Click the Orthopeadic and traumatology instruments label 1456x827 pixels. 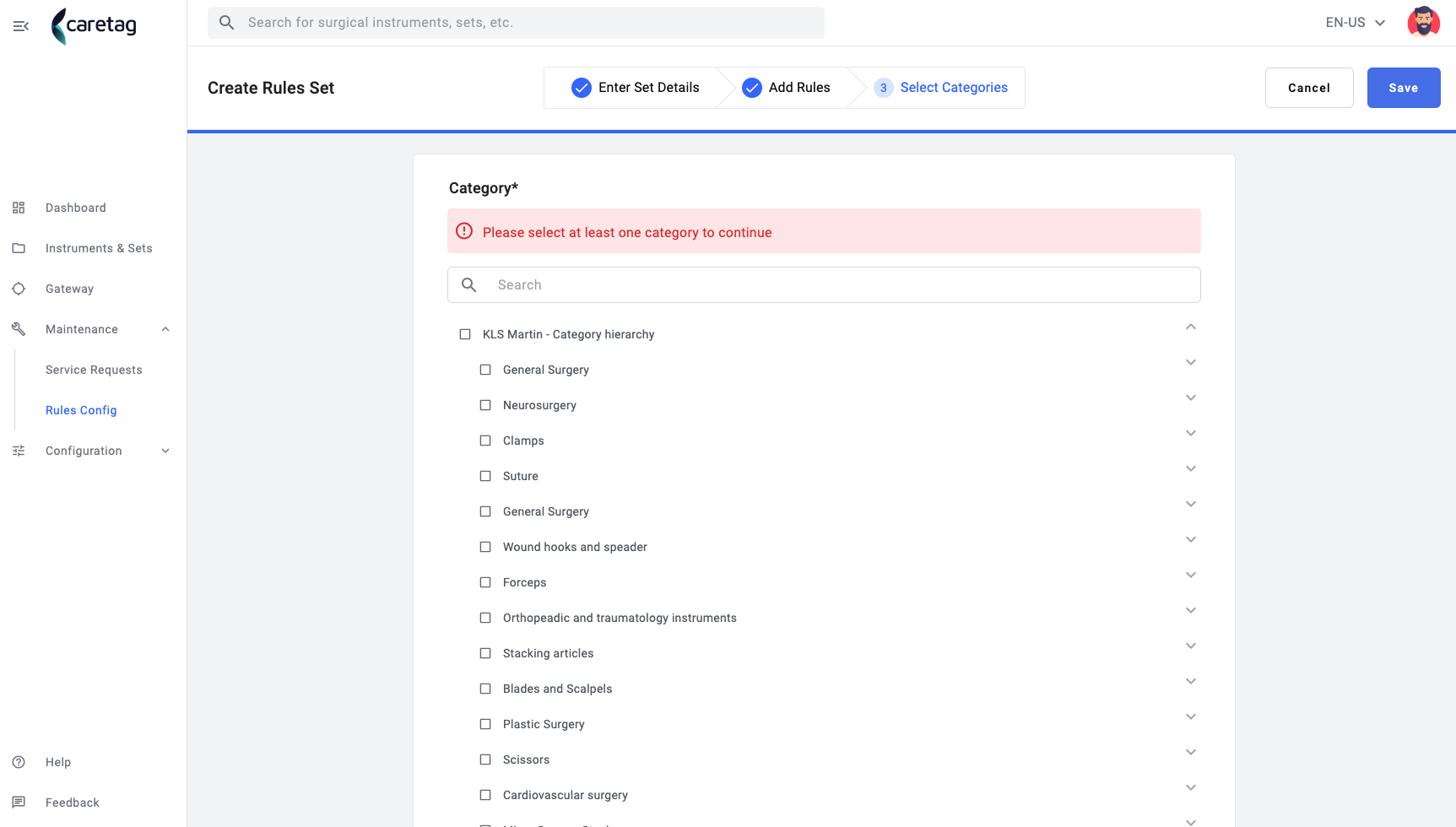620,618
